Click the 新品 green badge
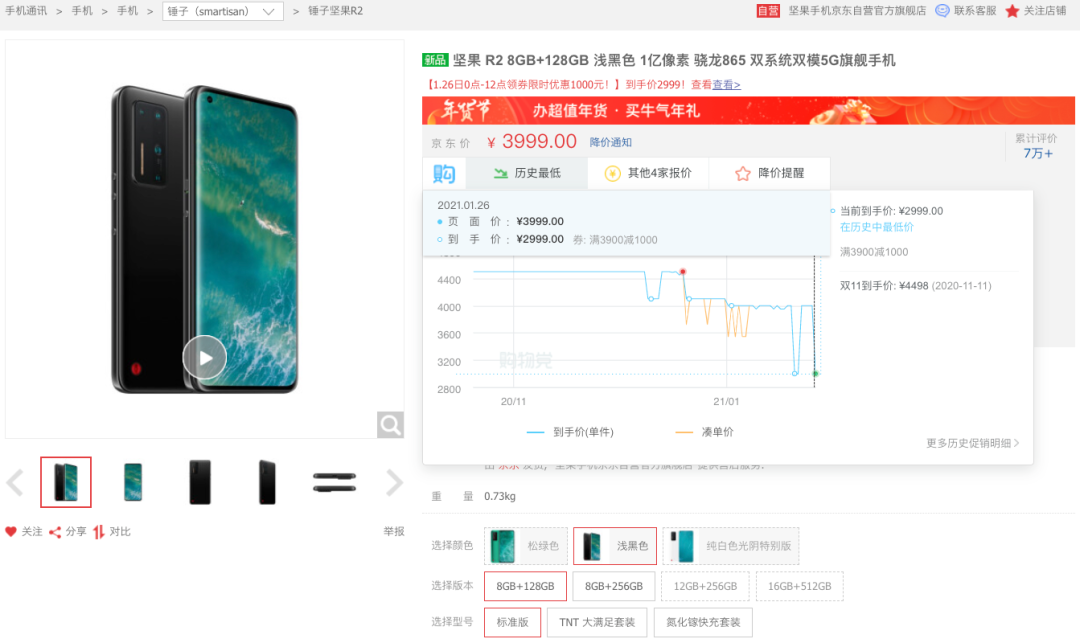1080x643 pixels. 435,61
